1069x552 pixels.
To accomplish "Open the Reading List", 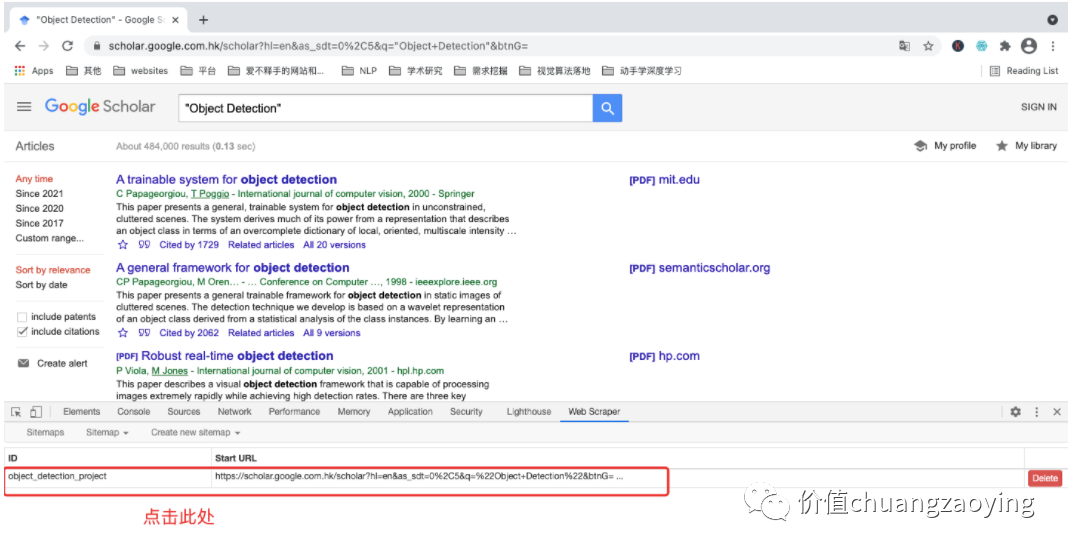I will point(1024,71).
